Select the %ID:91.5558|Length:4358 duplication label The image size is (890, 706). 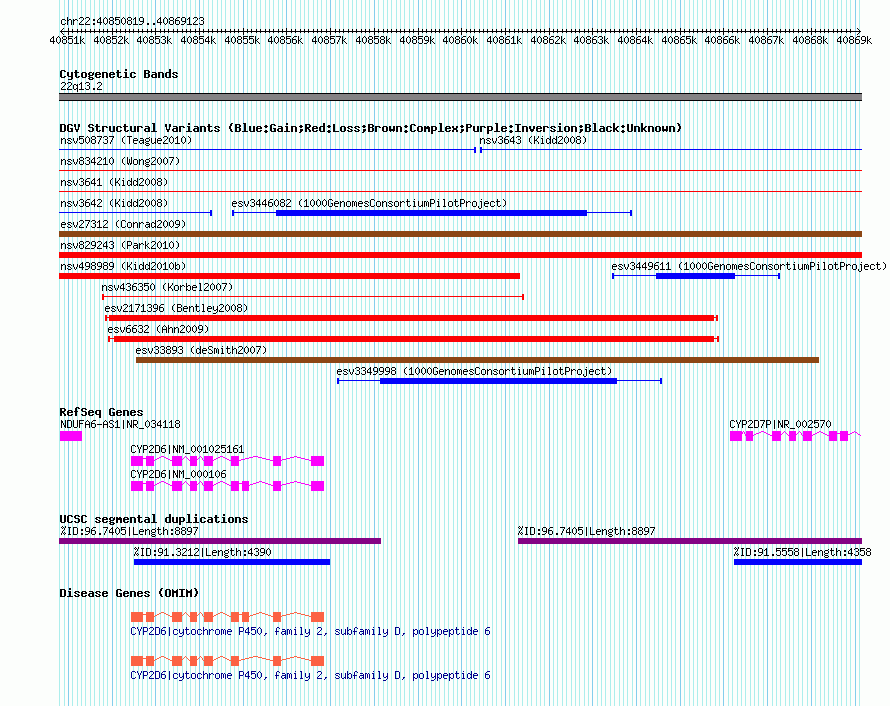(802, 552)
